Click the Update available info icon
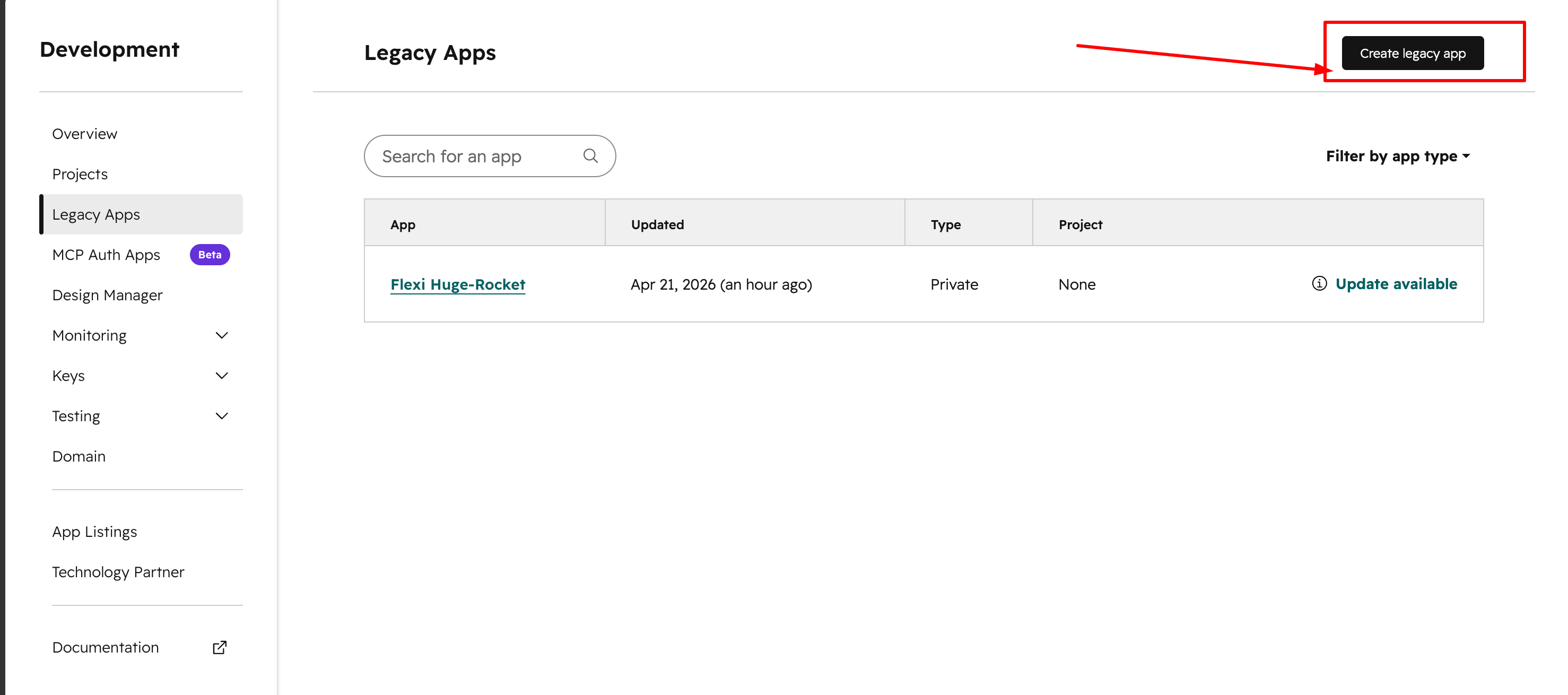The height and width of the screenshot is (695, 1568). click(1319, 284)
